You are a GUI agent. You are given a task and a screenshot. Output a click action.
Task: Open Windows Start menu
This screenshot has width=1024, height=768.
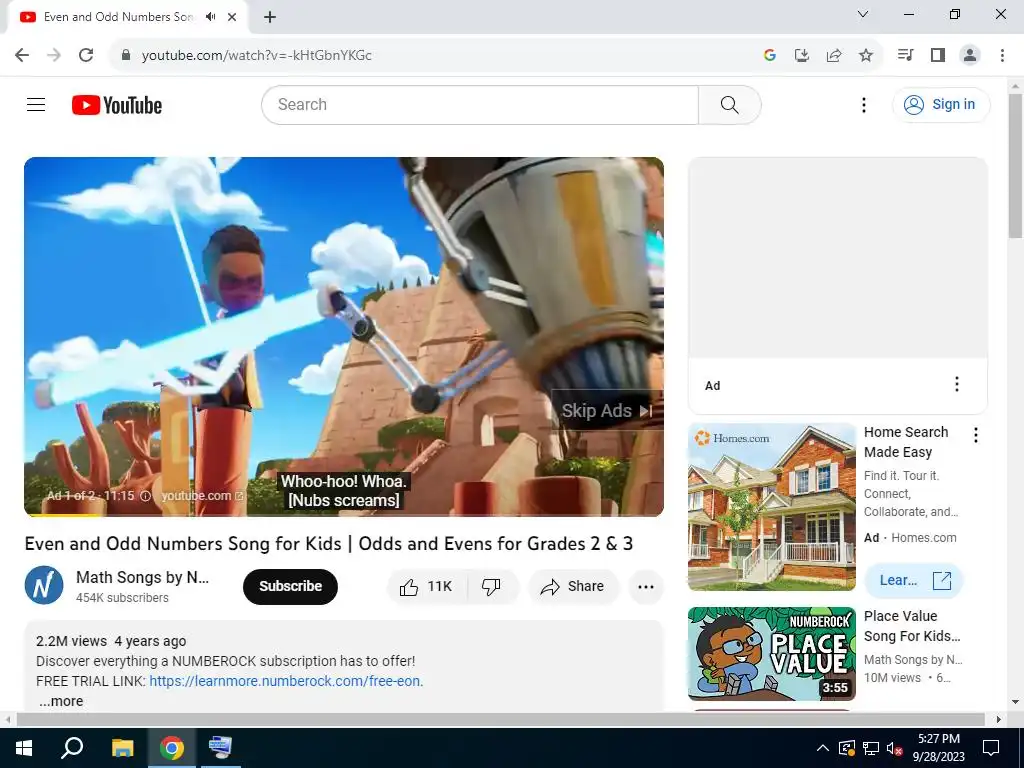tap(24, 748)
